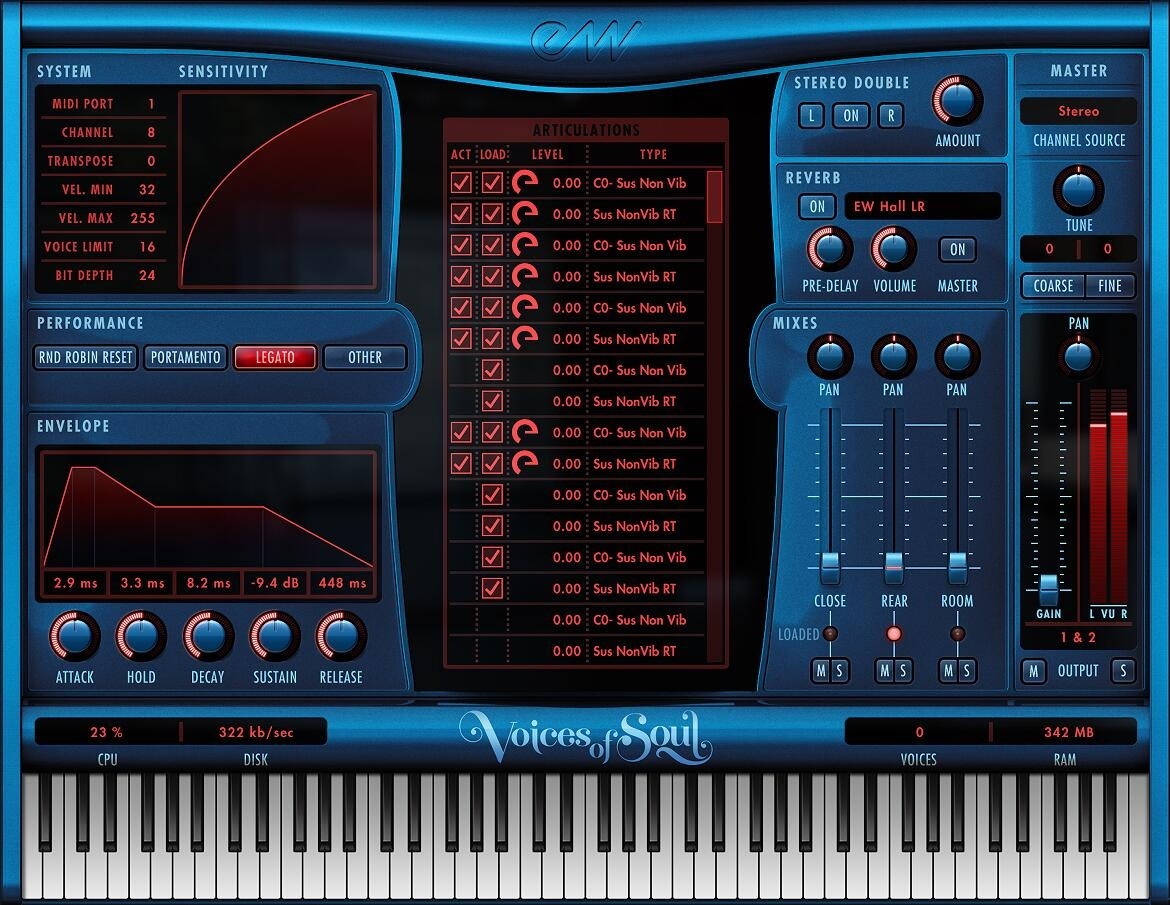Click the Pan knob above the Close fader
This screenshot has width=1170, height=905.
(x=830, y=357)
